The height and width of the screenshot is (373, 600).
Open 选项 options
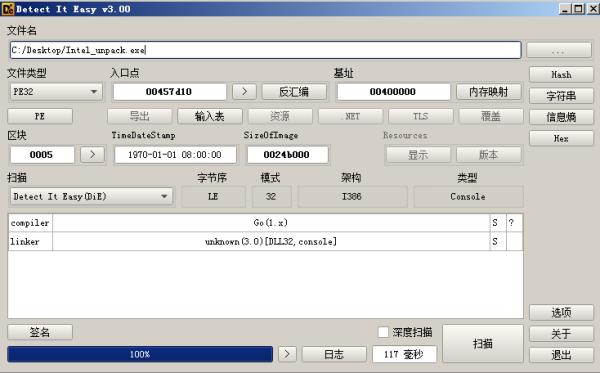561,313
